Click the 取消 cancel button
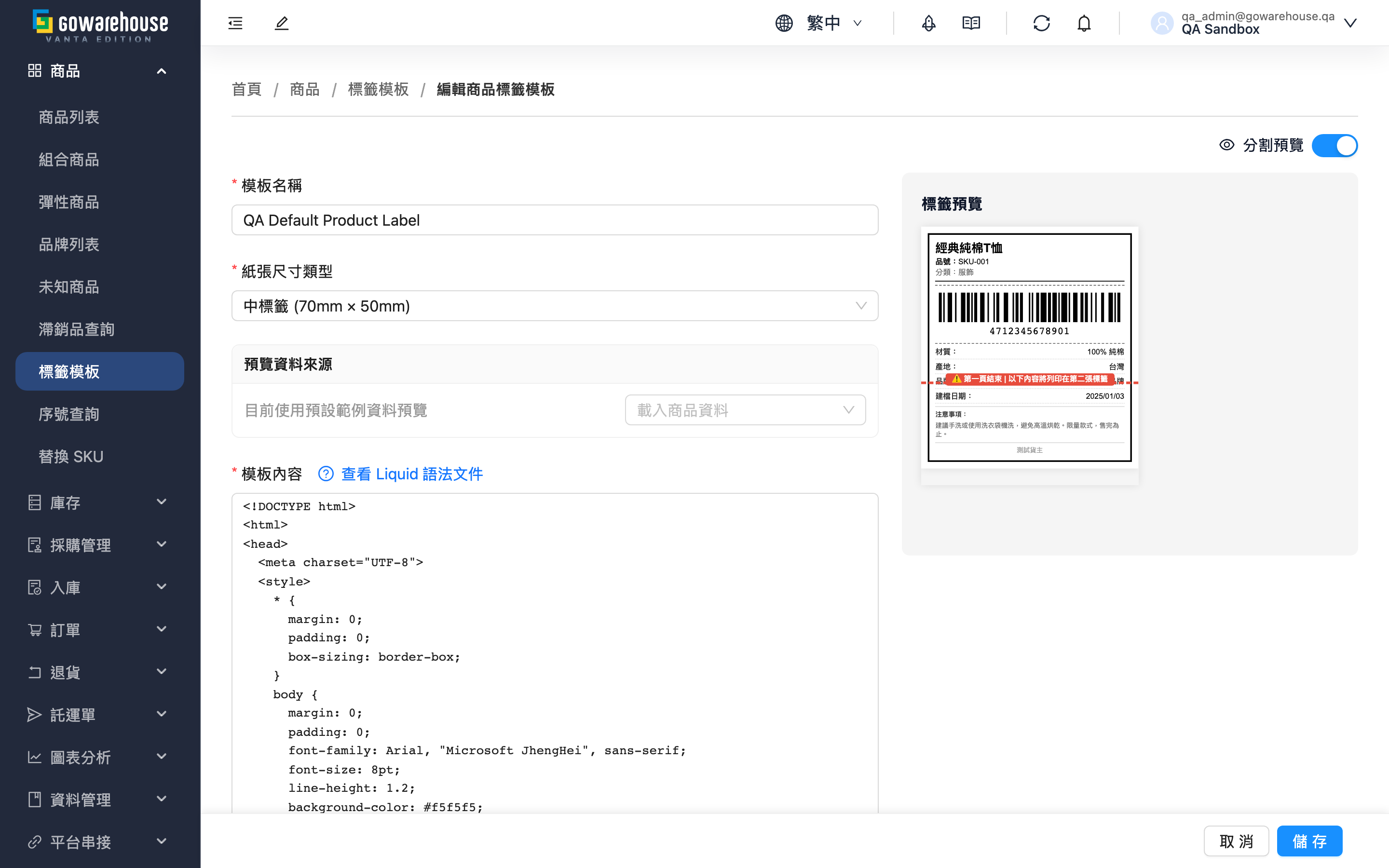This screenshot has height=868, width=1389. coord(1236,841)
